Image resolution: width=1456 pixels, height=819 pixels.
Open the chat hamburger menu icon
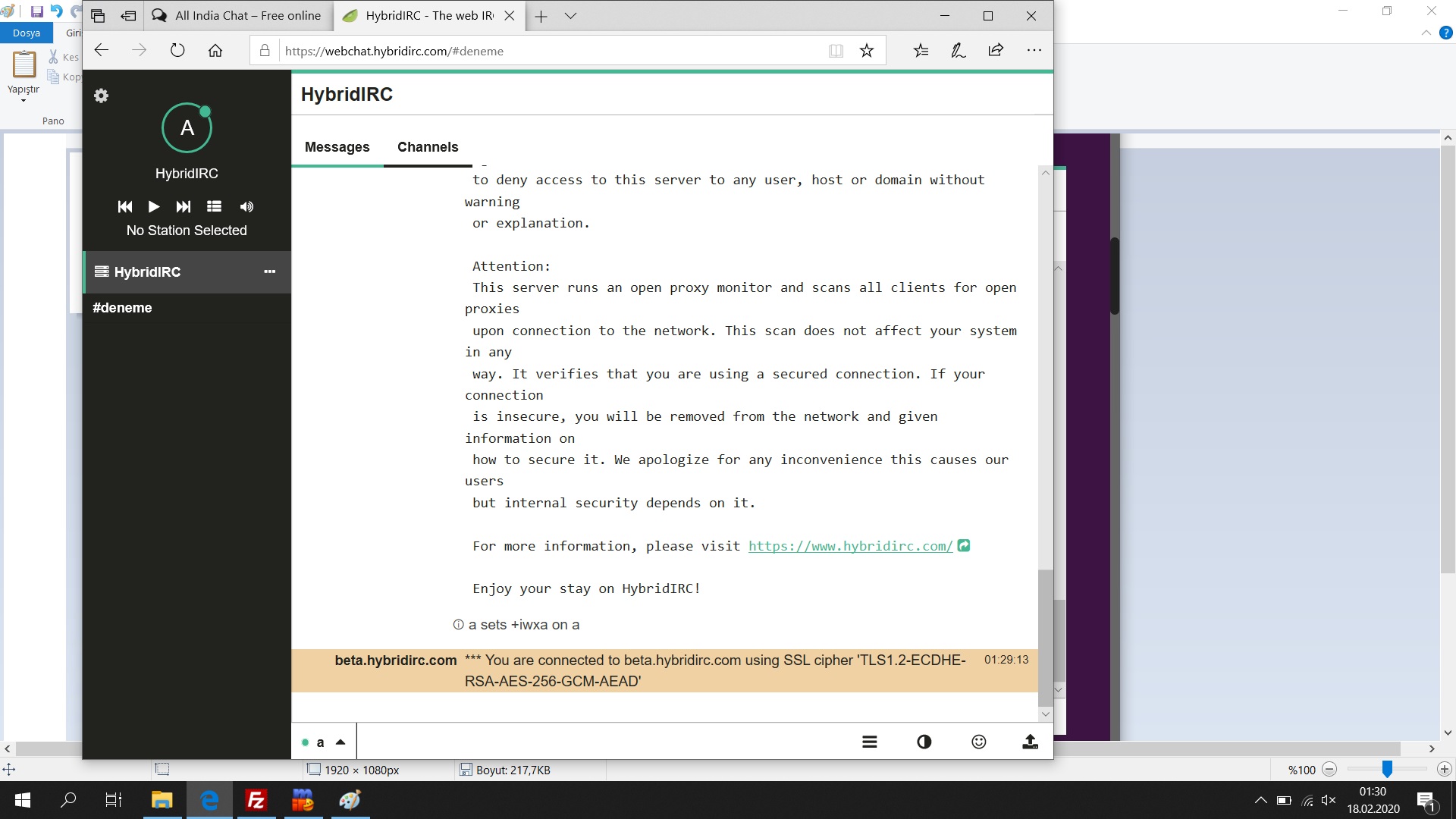pos(870,742)
